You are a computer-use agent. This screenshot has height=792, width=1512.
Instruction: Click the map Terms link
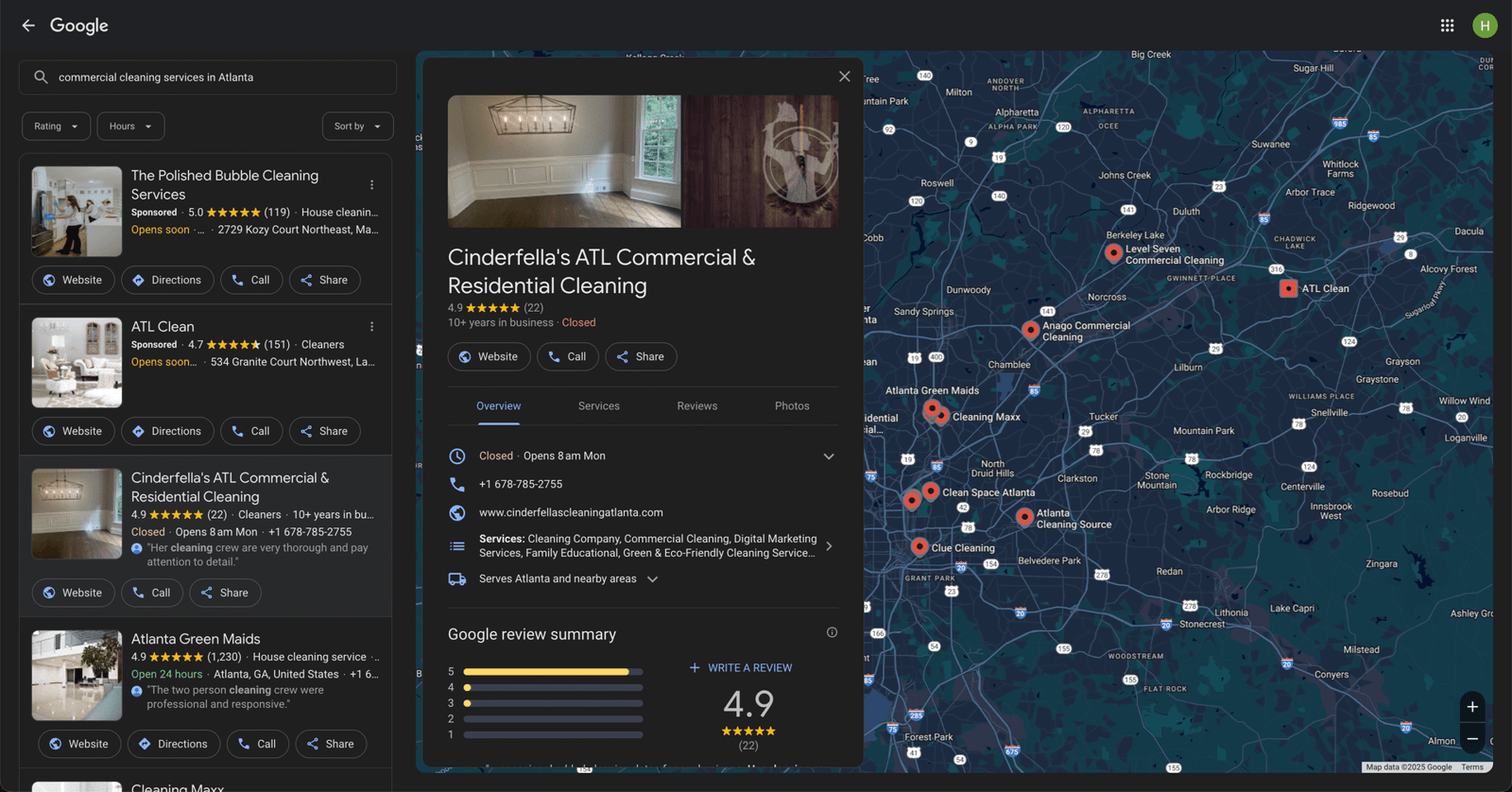[x=1472, y=767]
